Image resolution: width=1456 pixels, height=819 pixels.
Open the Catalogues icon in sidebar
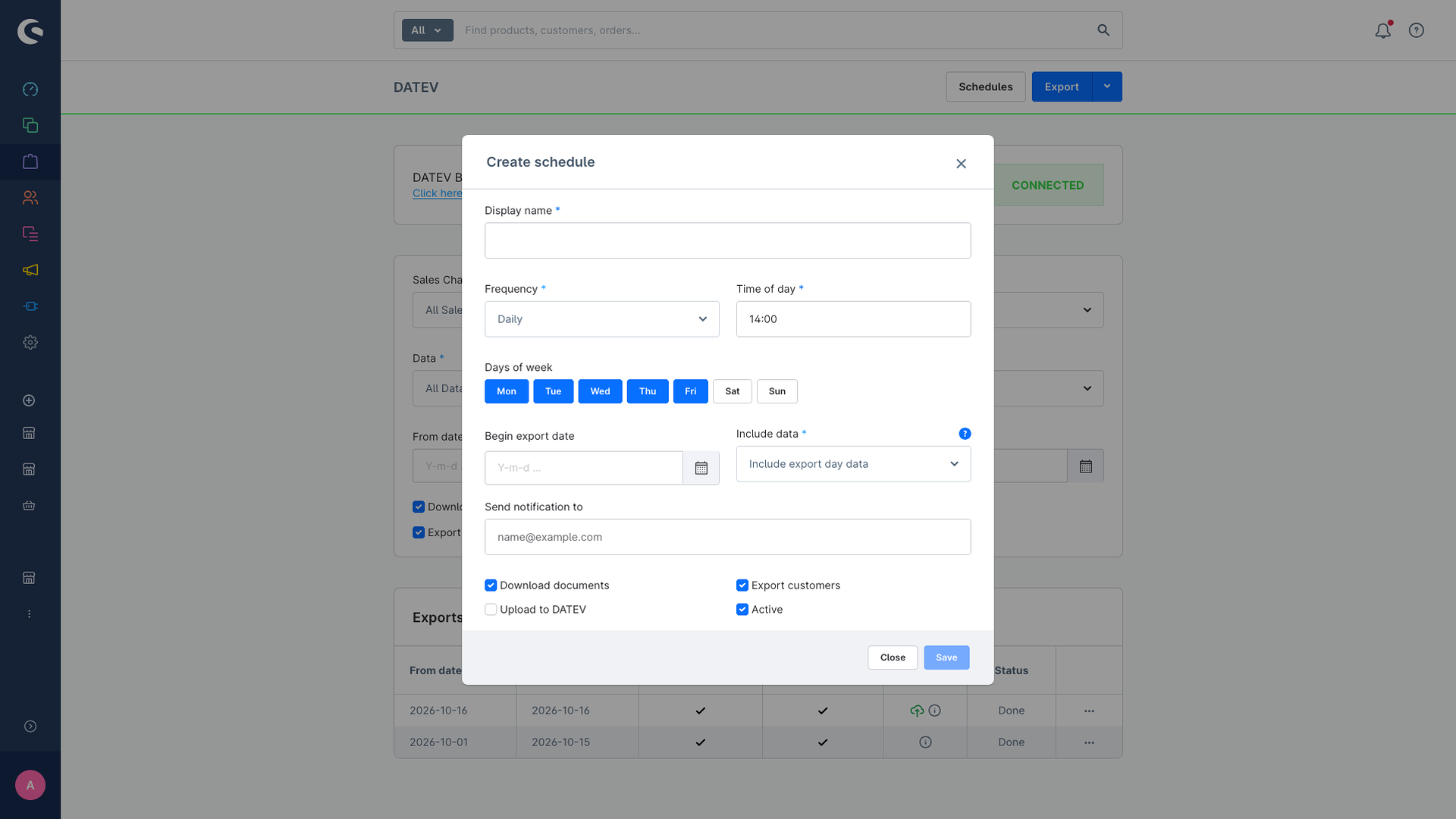pyautogui.click(x=30, y=125)
